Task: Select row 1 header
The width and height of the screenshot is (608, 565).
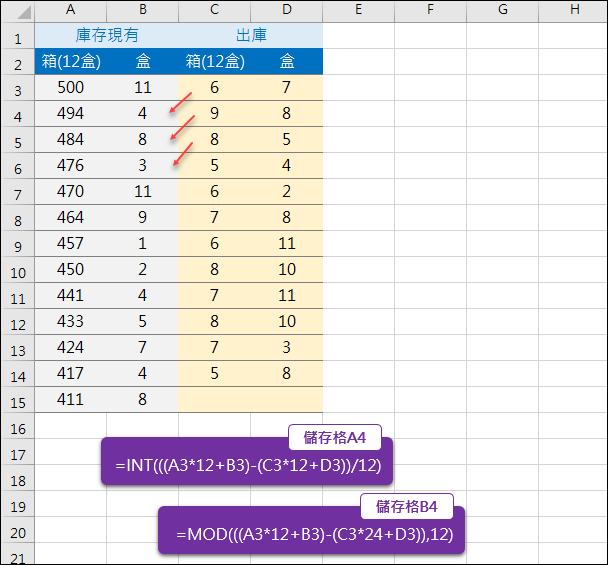Action: click(18, 36)
